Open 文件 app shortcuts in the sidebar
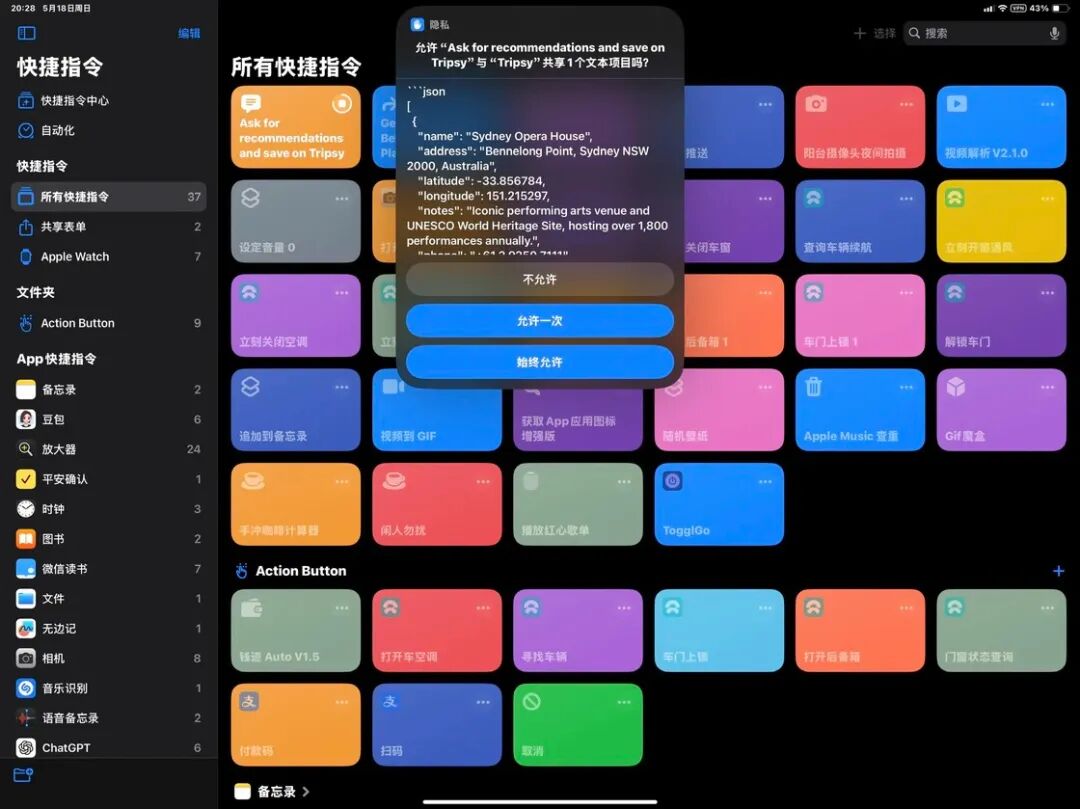Screen dimensions: 1080x809 (x=109, y=598)
